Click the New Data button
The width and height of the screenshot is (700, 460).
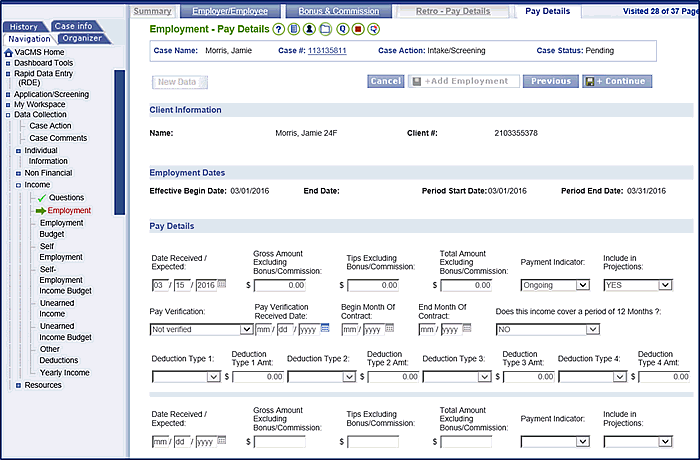point(179,82)
